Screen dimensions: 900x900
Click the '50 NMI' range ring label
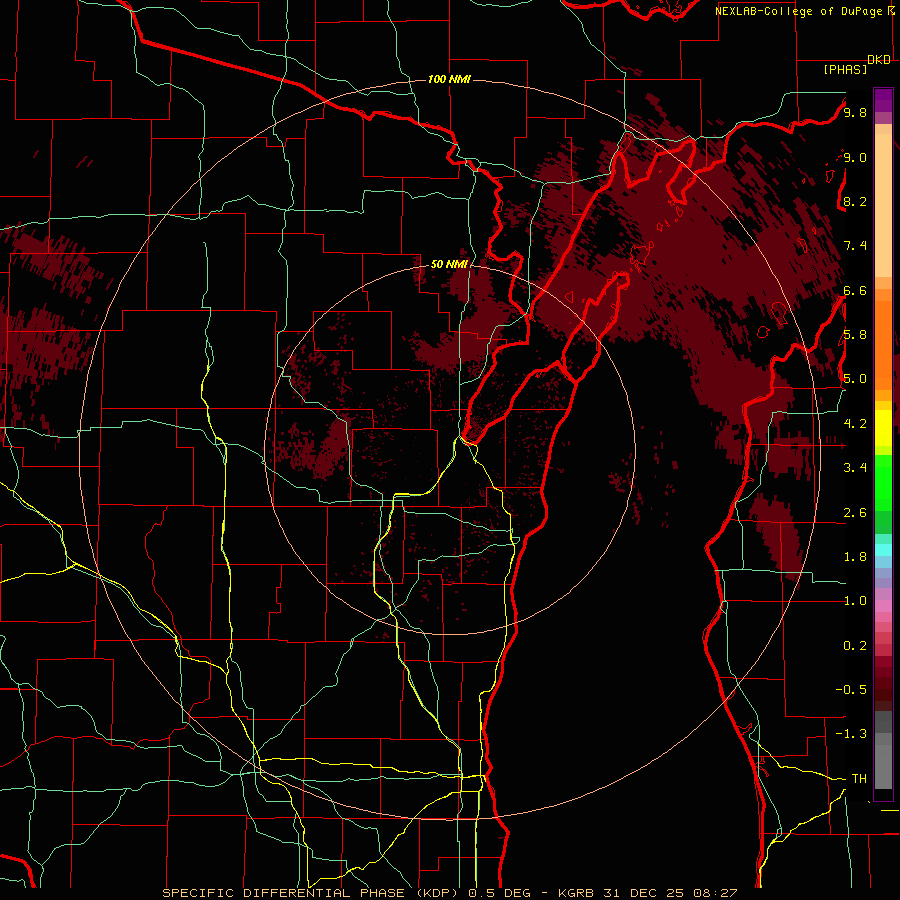(x=449, y=265)
